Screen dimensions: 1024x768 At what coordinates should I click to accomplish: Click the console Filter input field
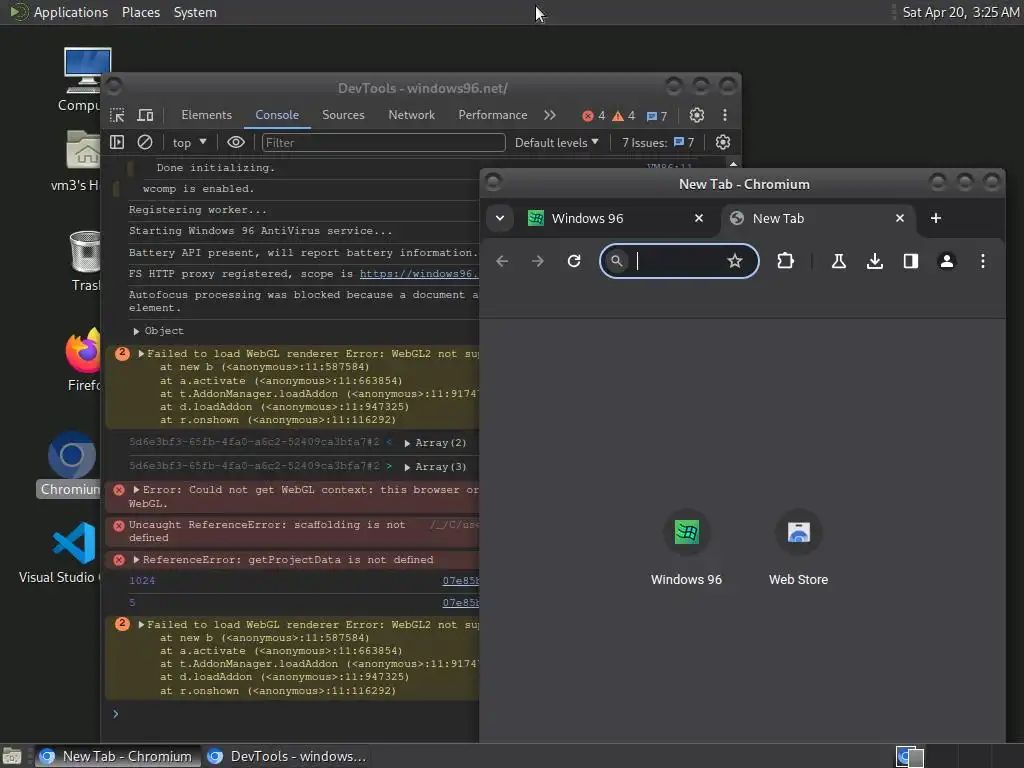click(383, 142)
